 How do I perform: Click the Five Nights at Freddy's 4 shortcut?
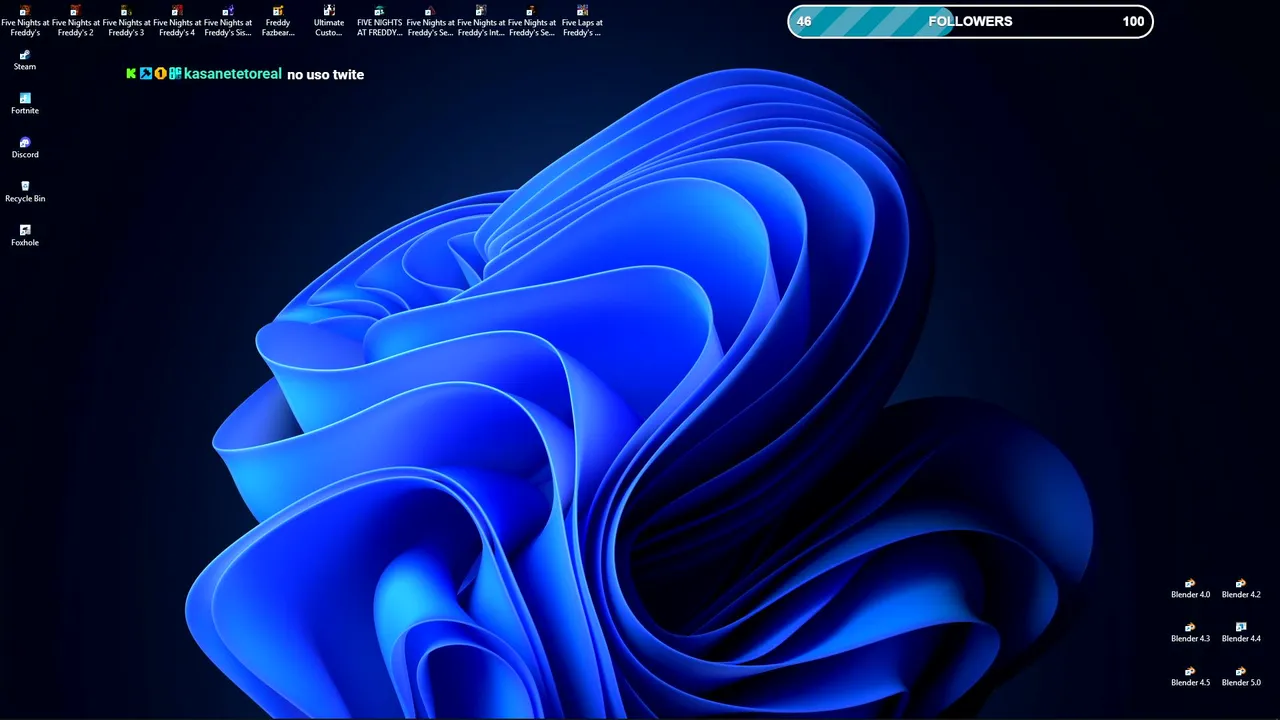tap(177, 21)
